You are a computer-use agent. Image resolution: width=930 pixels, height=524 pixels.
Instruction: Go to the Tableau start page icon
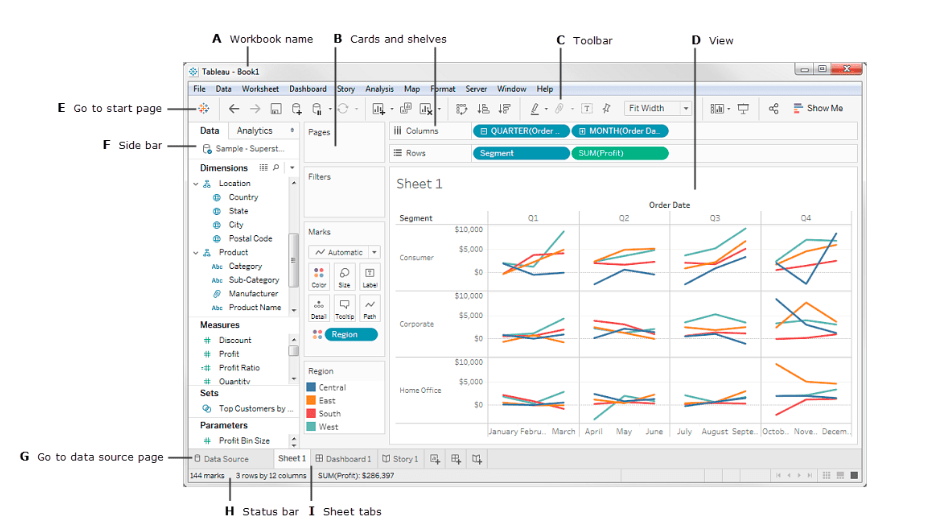pyautogui.click(x=203, y=108)
